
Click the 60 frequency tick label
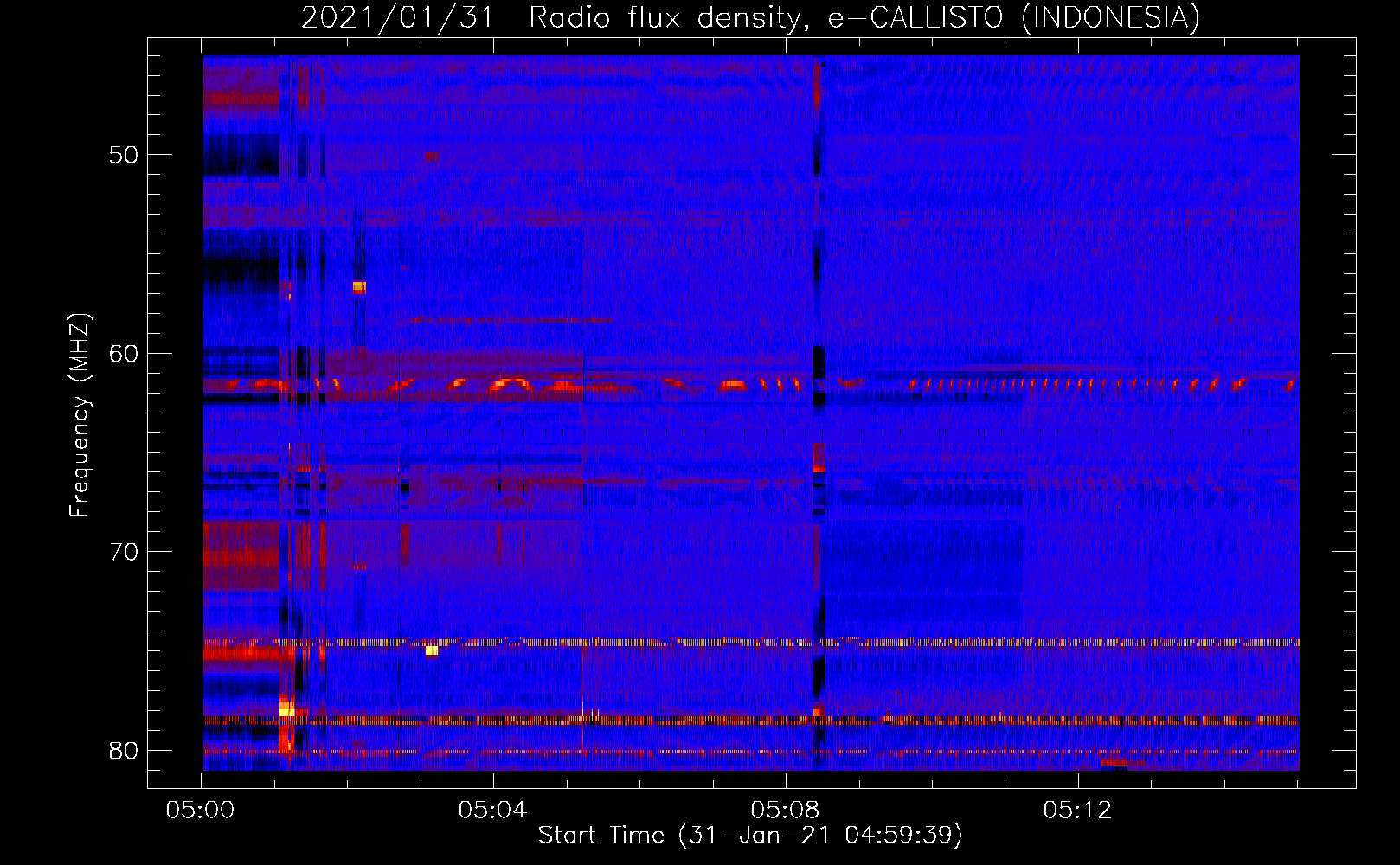tap(124, 353)
